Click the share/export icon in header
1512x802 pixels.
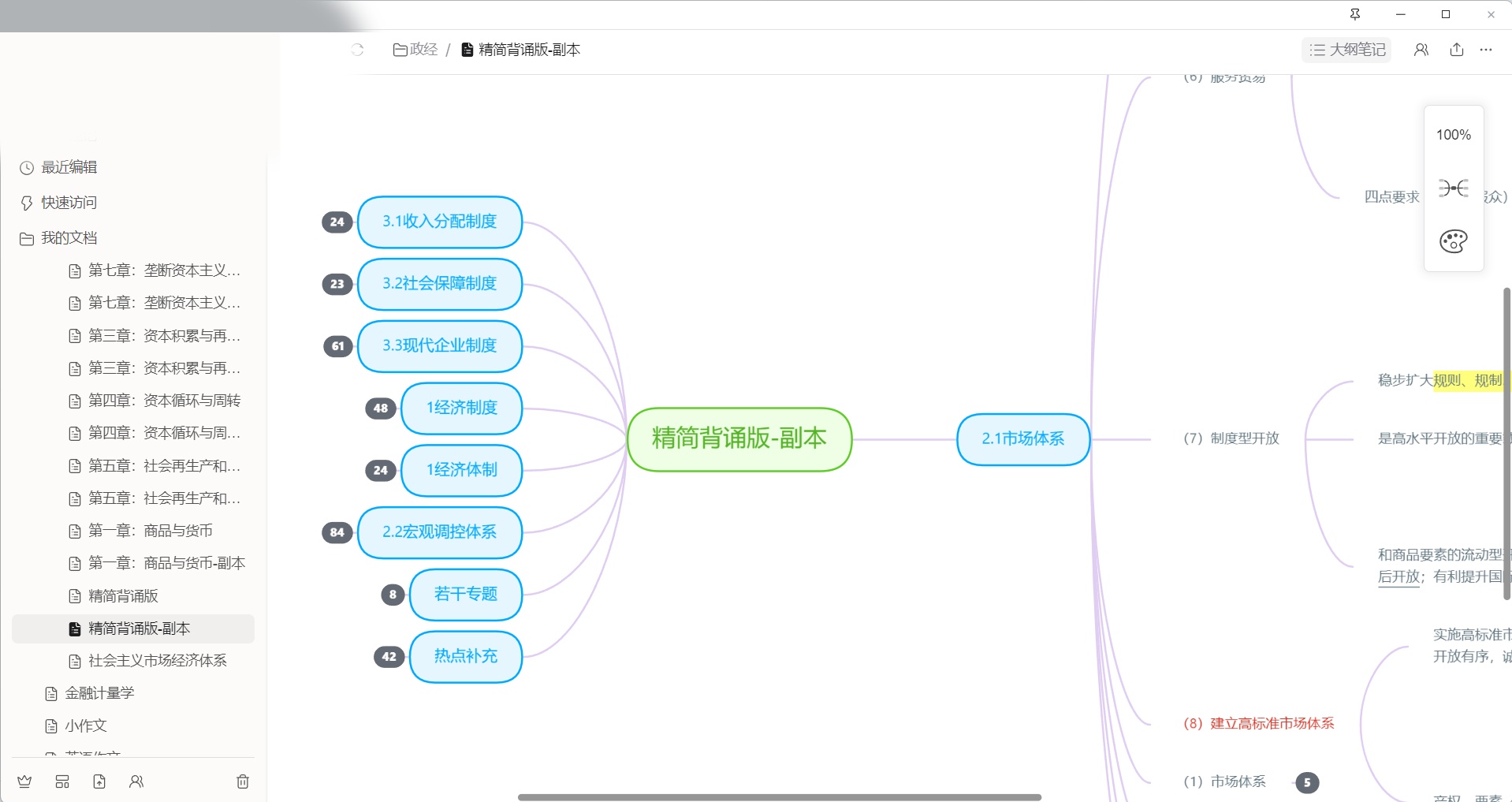pos(1457,50)
